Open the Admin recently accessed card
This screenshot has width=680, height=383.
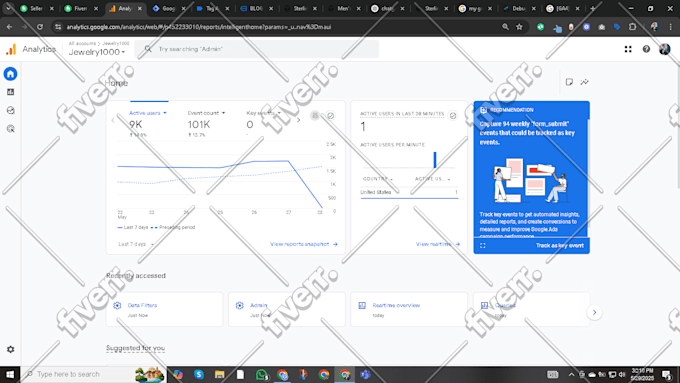click(287, 309)
